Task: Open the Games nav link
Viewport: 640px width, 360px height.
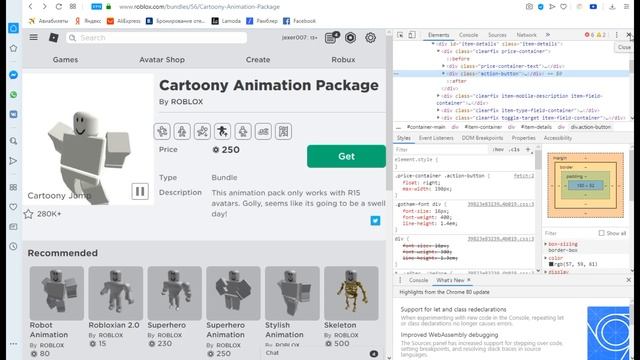Action: pos(65,60)
